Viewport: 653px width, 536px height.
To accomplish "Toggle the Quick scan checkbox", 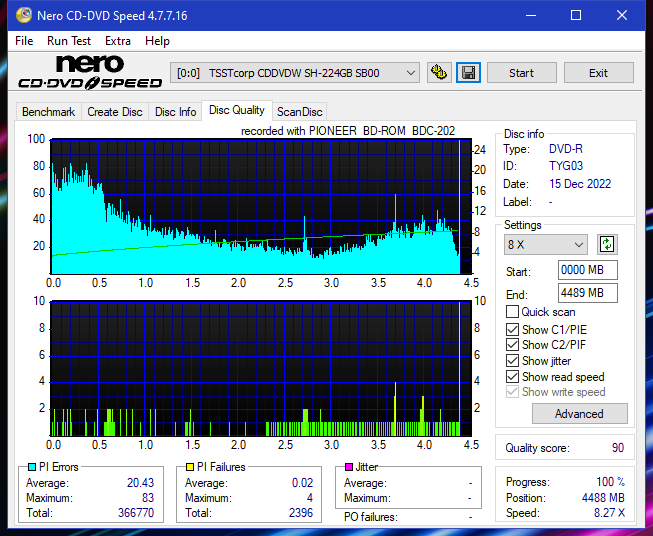I will click(x=512, y=312).
